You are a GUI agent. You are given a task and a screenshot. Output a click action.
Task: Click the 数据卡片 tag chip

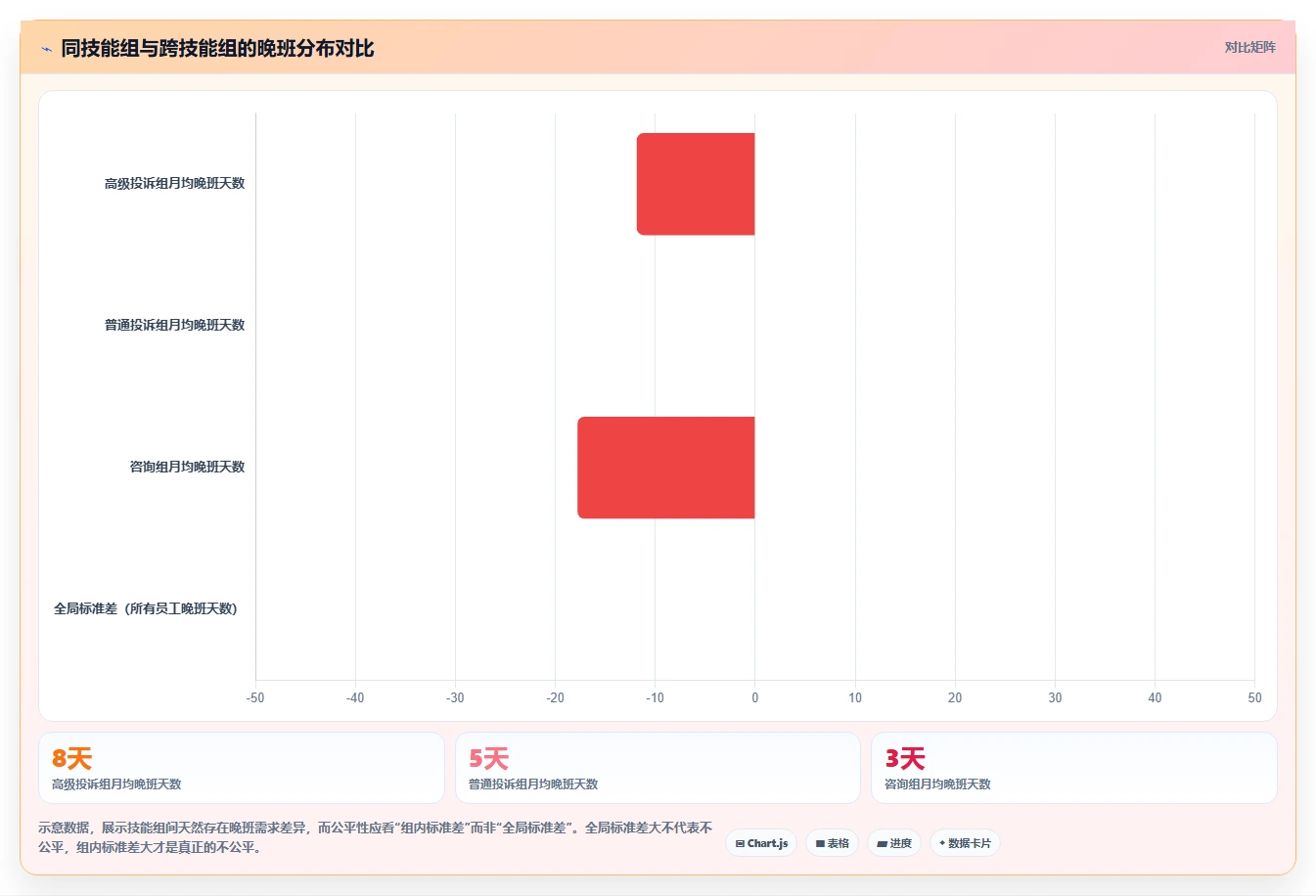(965, 843)
